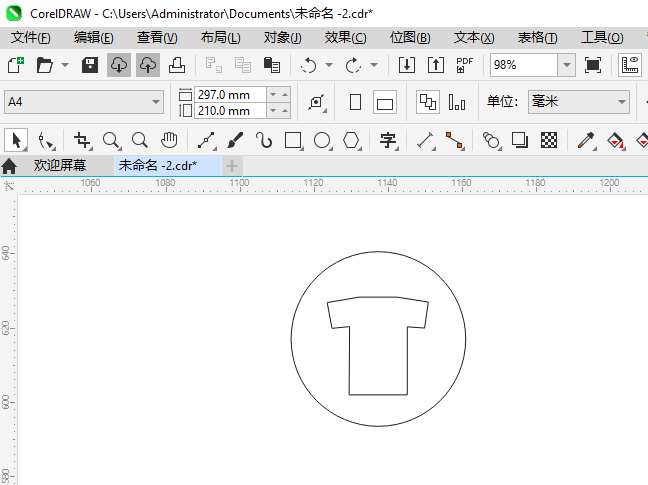Image resolution: width=648 pixels, height=485 pixels.
Task: Select the Pan hand tool
Action: point(169,140)
